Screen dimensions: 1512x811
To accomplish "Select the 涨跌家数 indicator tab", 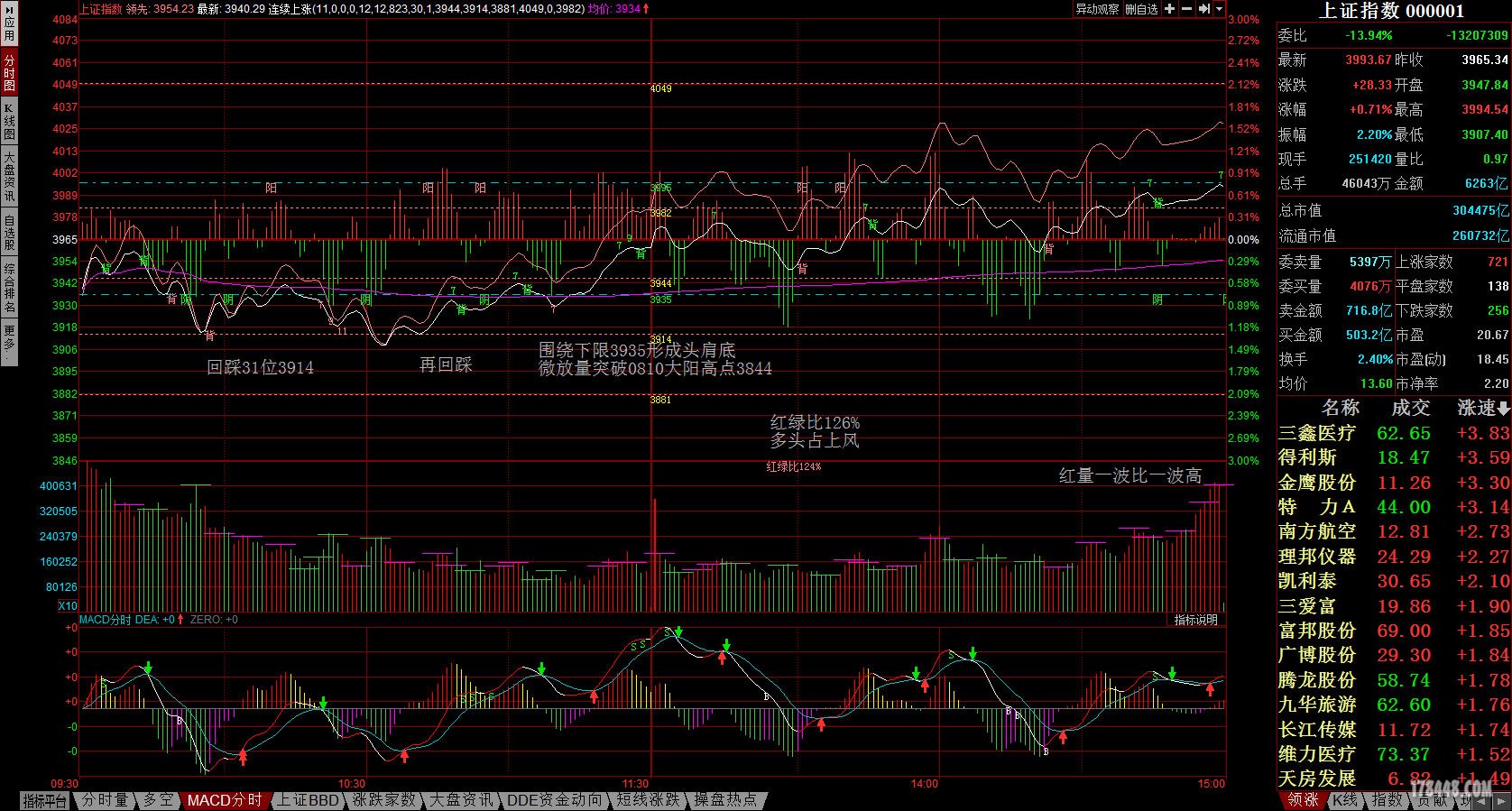I will 385,800.
